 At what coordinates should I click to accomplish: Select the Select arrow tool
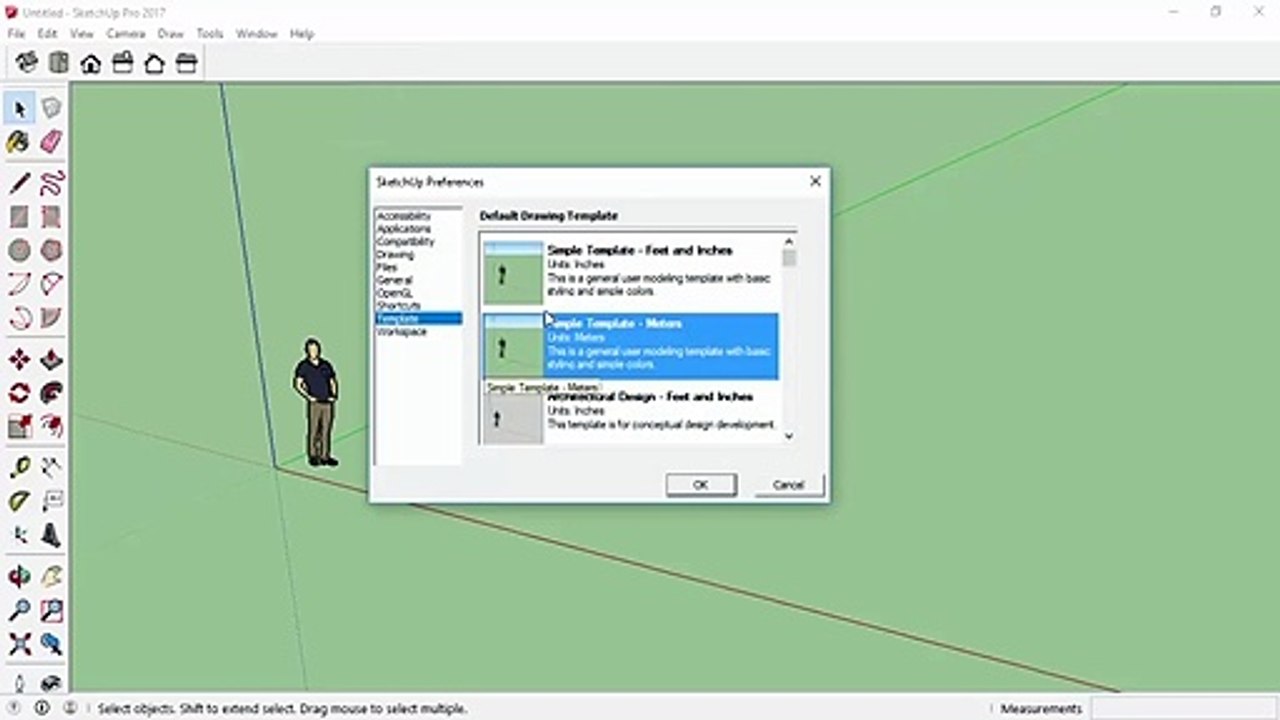[x=19, y=108]
